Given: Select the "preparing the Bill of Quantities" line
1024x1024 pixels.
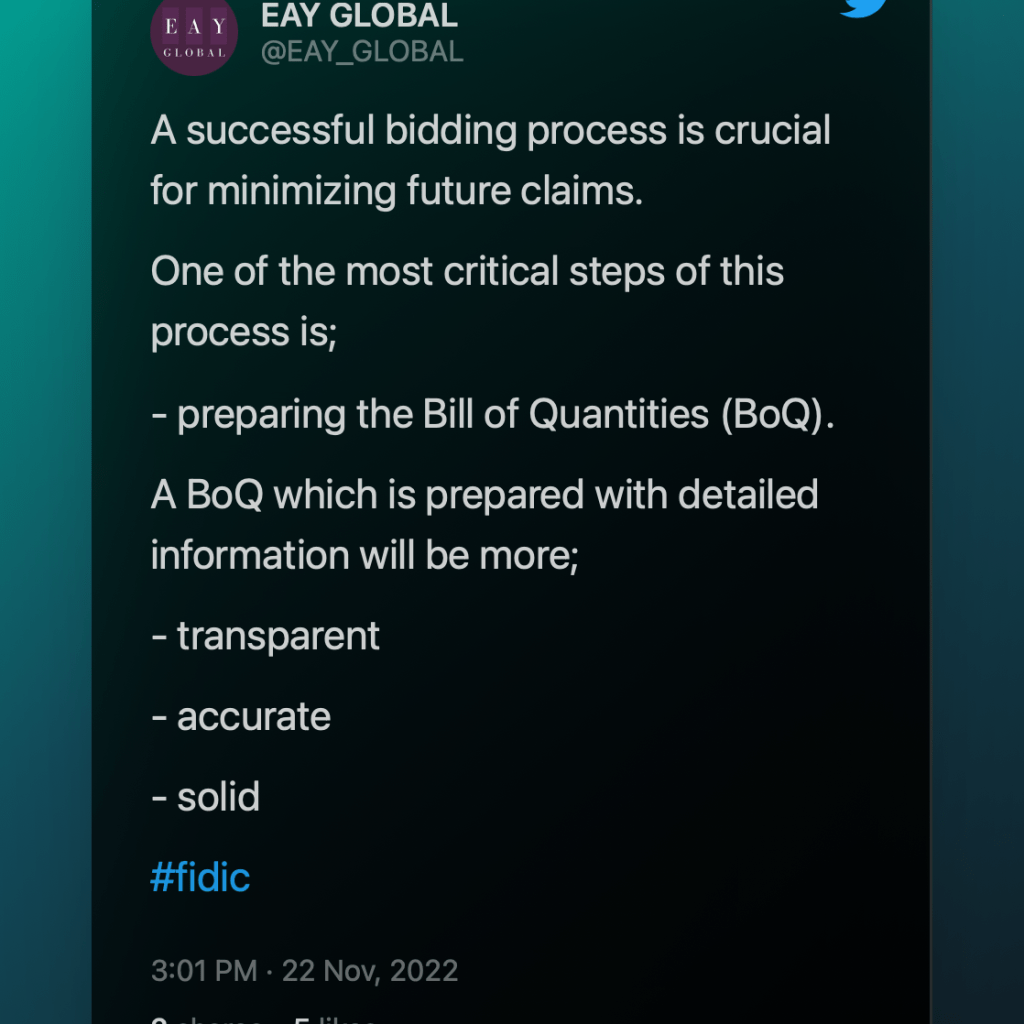Looking at the screenshot, I should pyautogui.click(x=430, y=414).
